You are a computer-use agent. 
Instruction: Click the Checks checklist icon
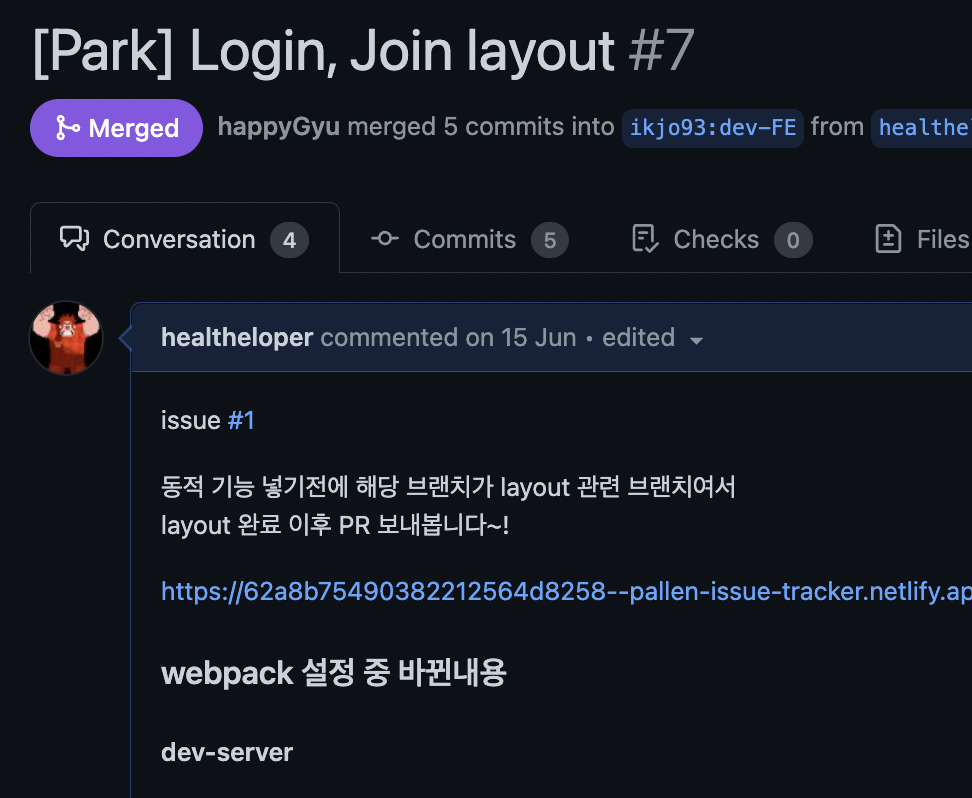645,239
